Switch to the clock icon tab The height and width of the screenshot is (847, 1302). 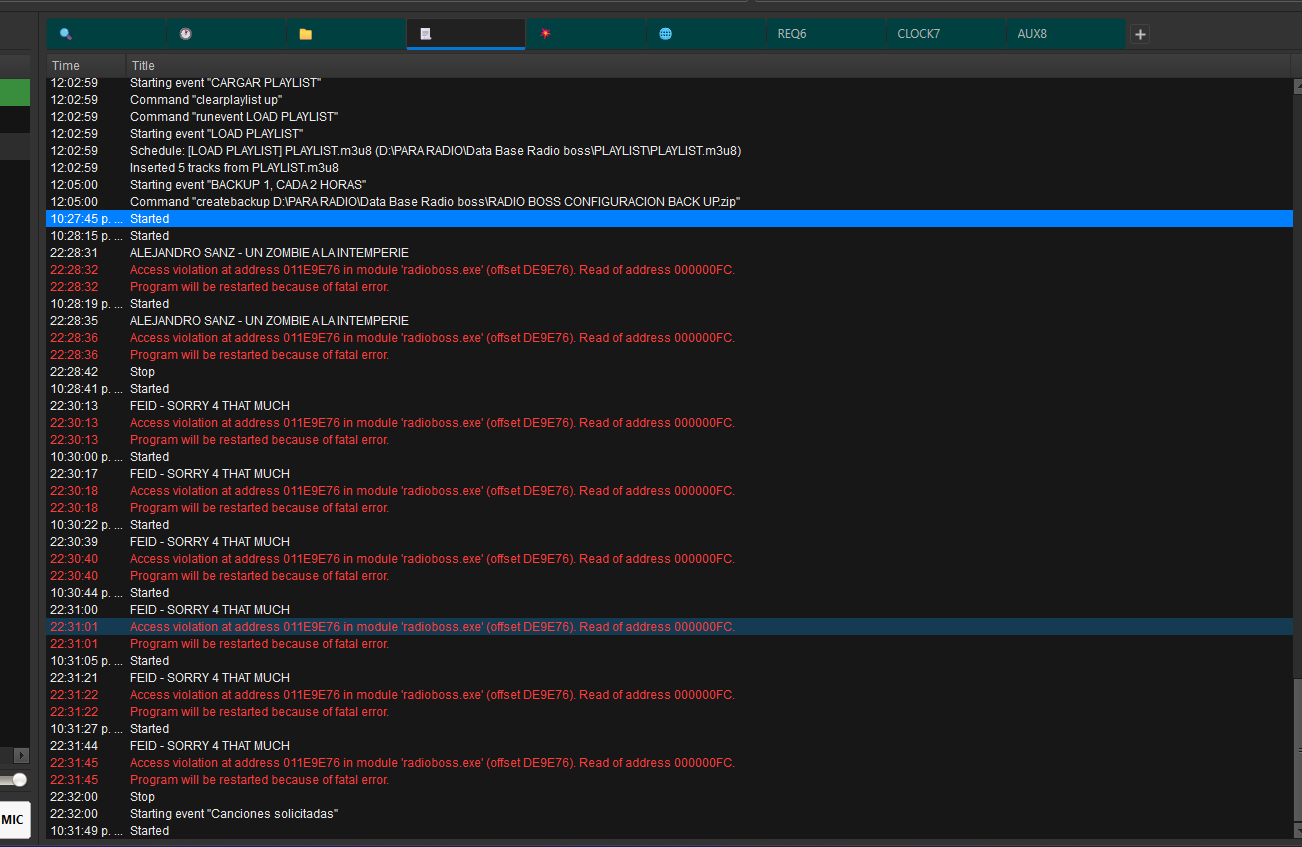click(226, 34)
